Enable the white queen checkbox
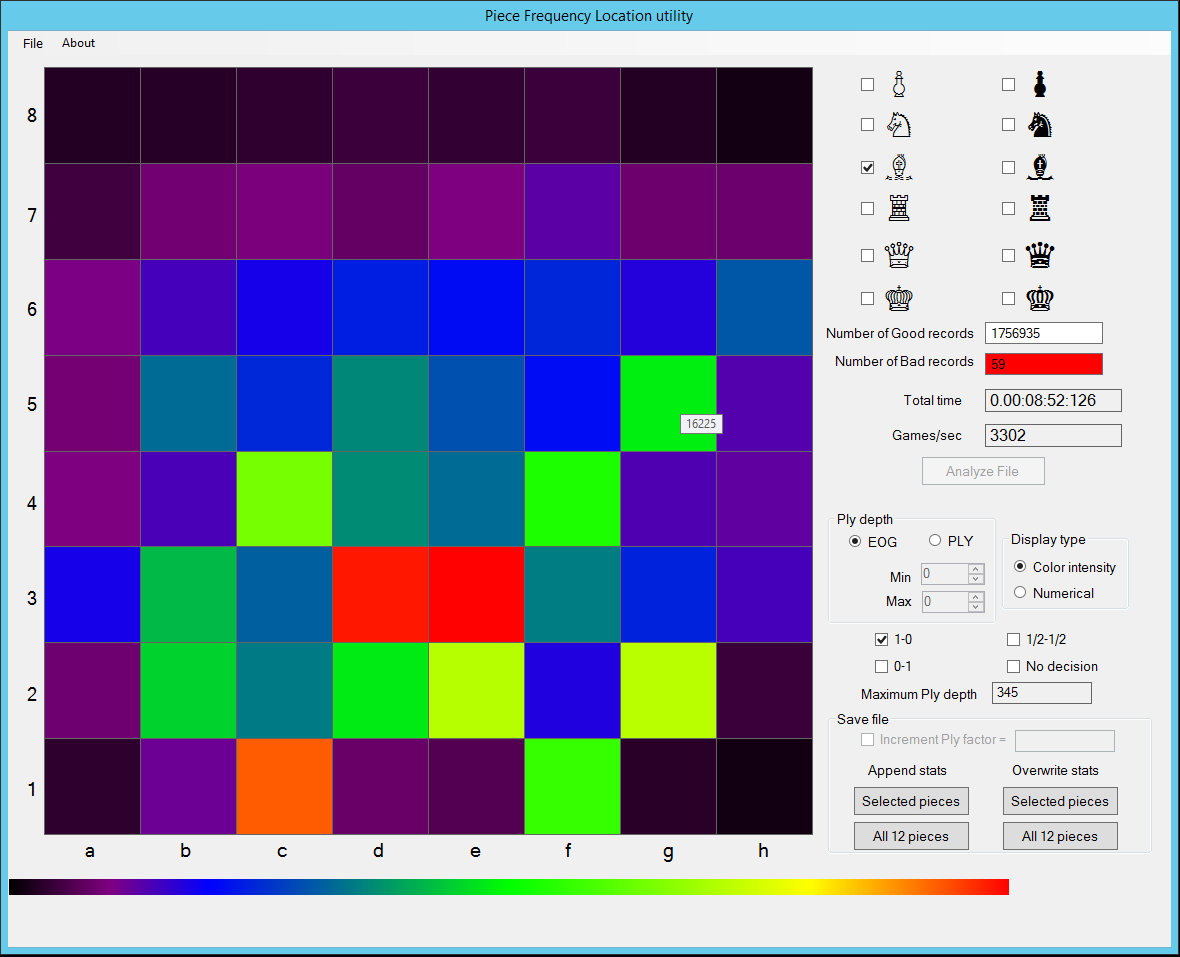The image size is (1180, 957). coord(868,256)
